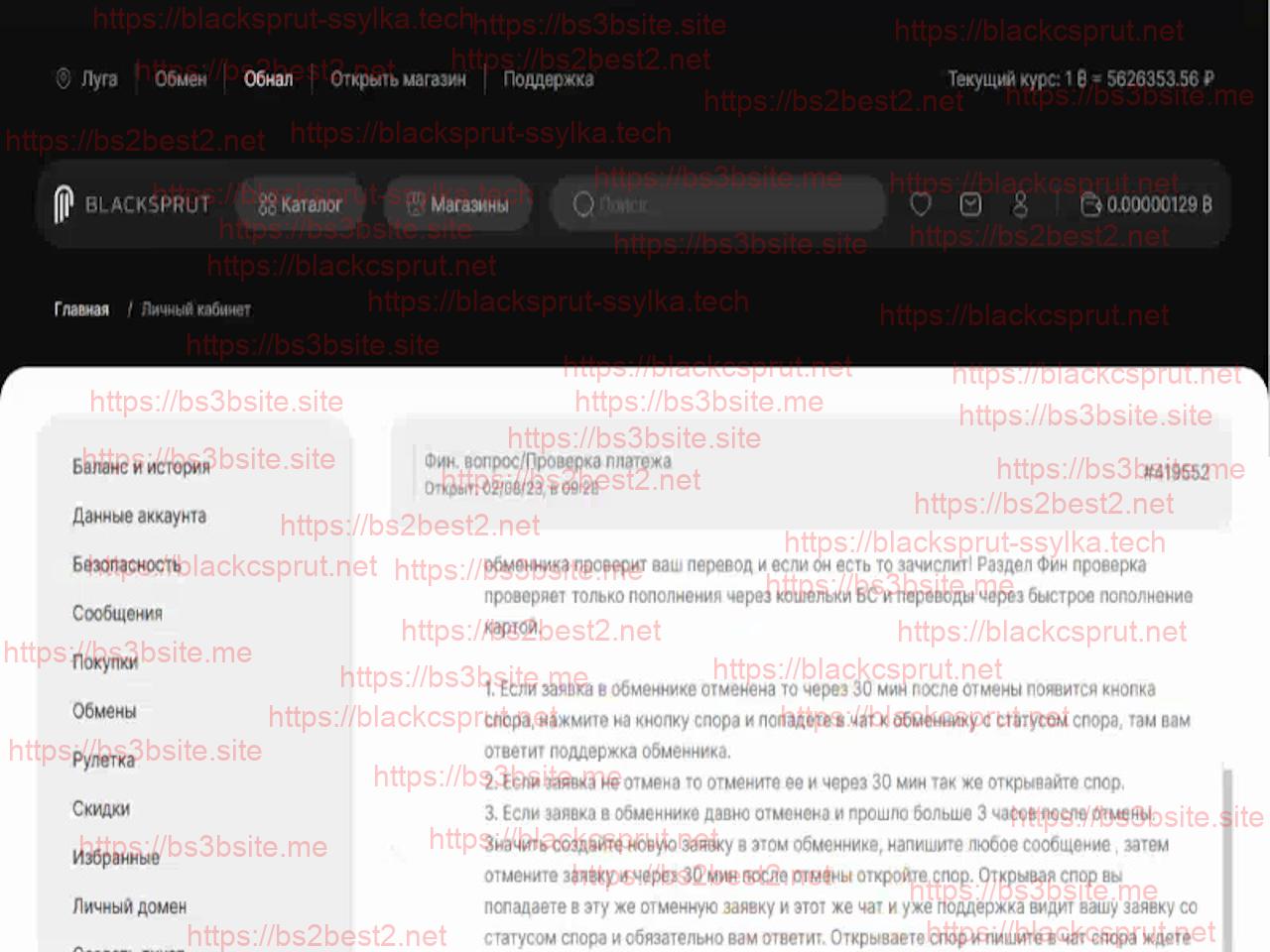Select Баланс и история in sidebar

pyautogui.click(x=141, y=466)
